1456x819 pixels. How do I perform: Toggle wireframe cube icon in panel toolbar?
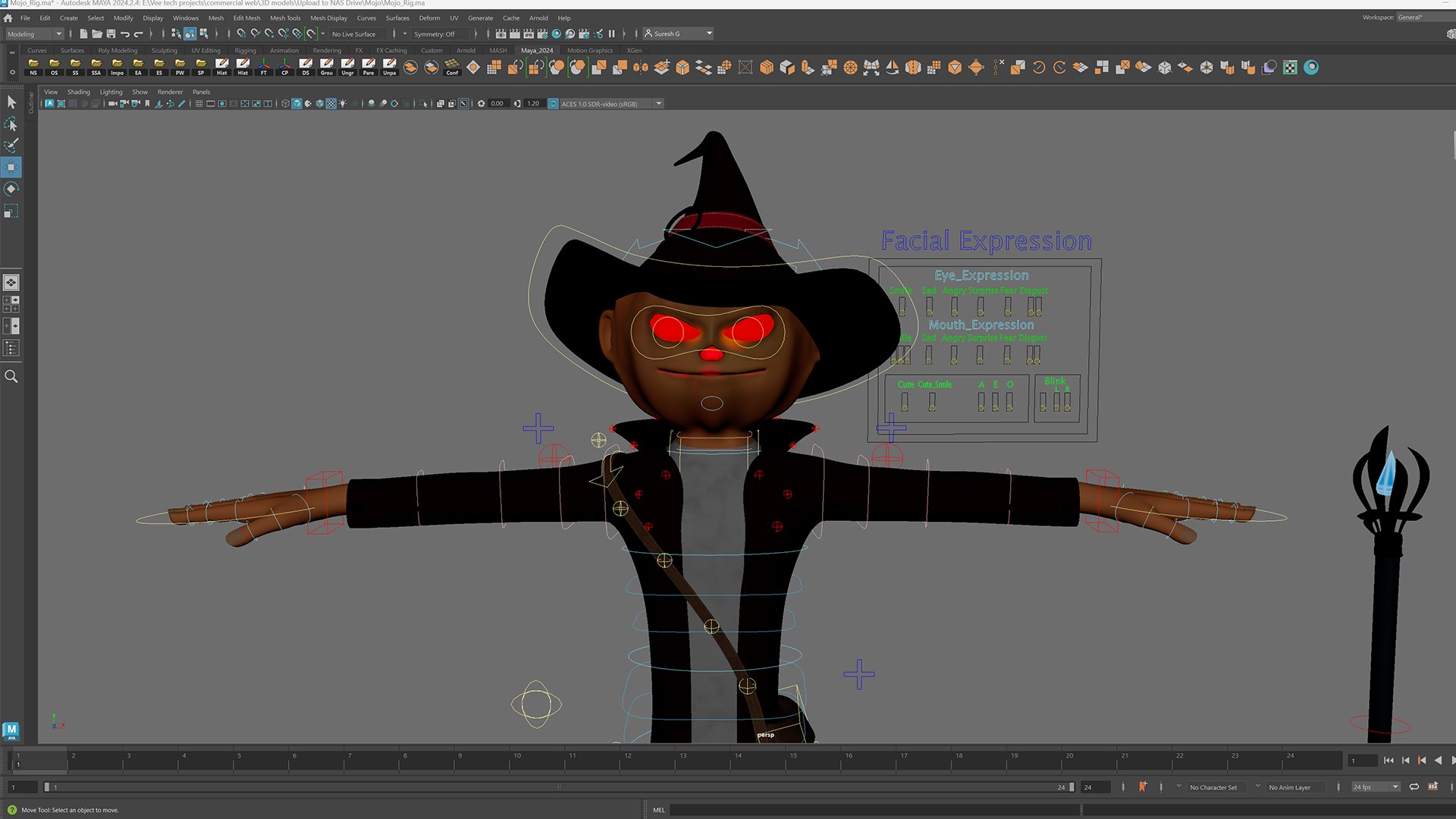[285, 104]
